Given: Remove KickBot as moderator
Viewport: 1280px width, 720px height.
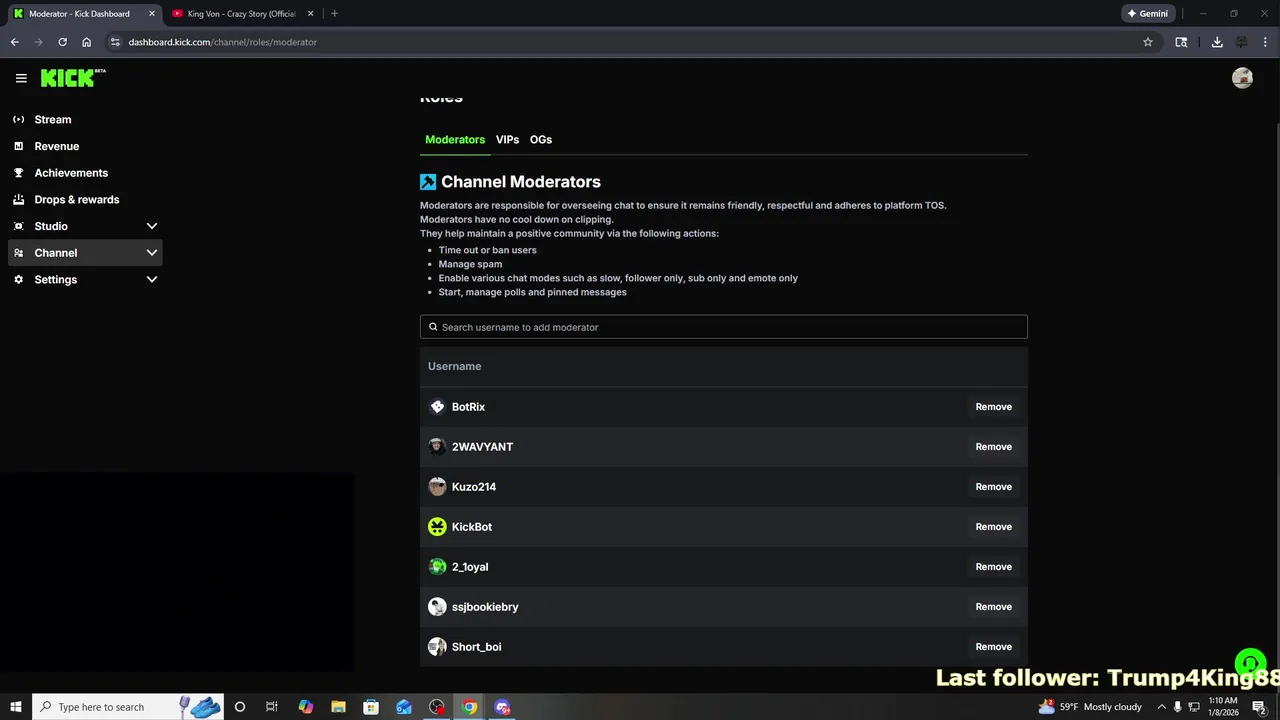Looking at the screenshot, I should [x=994, y=527].
